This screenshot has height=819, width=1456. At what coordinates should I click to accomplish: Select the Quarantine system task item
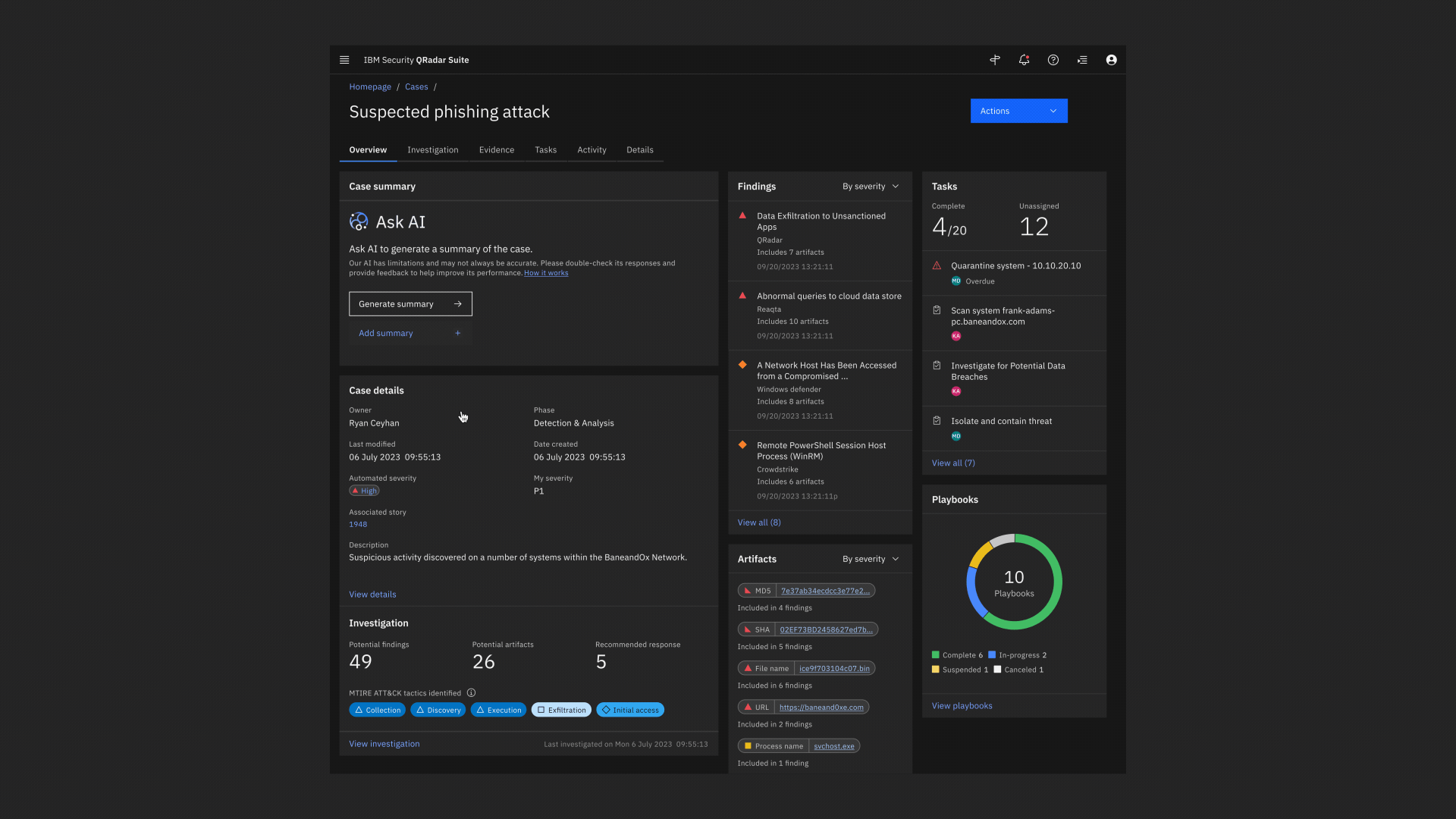[x=1015, y=266]
